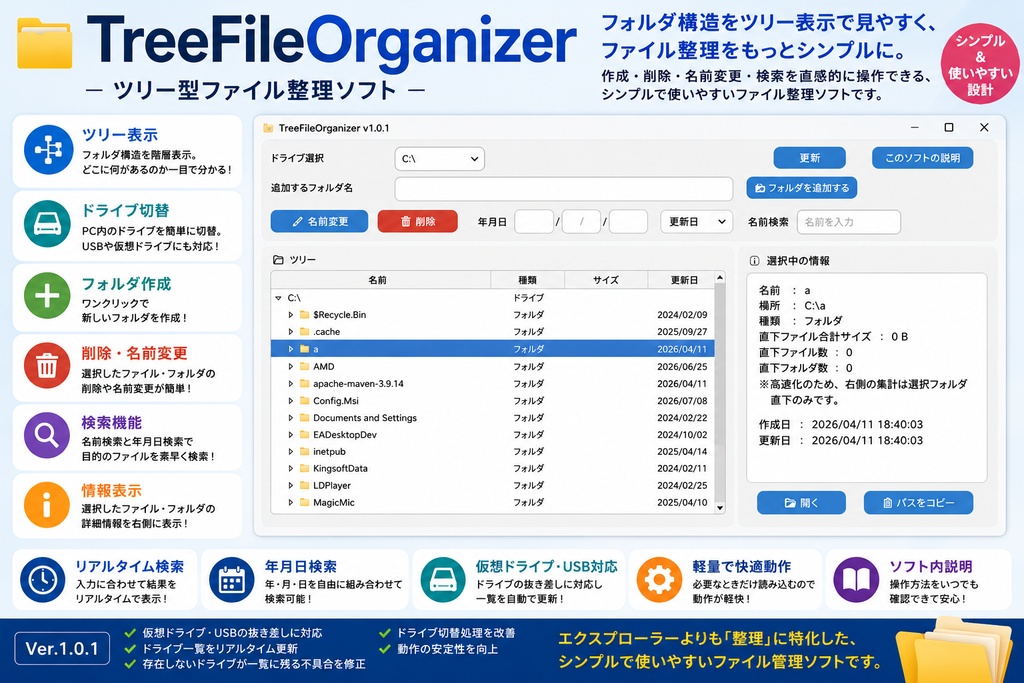Open the drive selection dropdown C:\

[440, 159]
